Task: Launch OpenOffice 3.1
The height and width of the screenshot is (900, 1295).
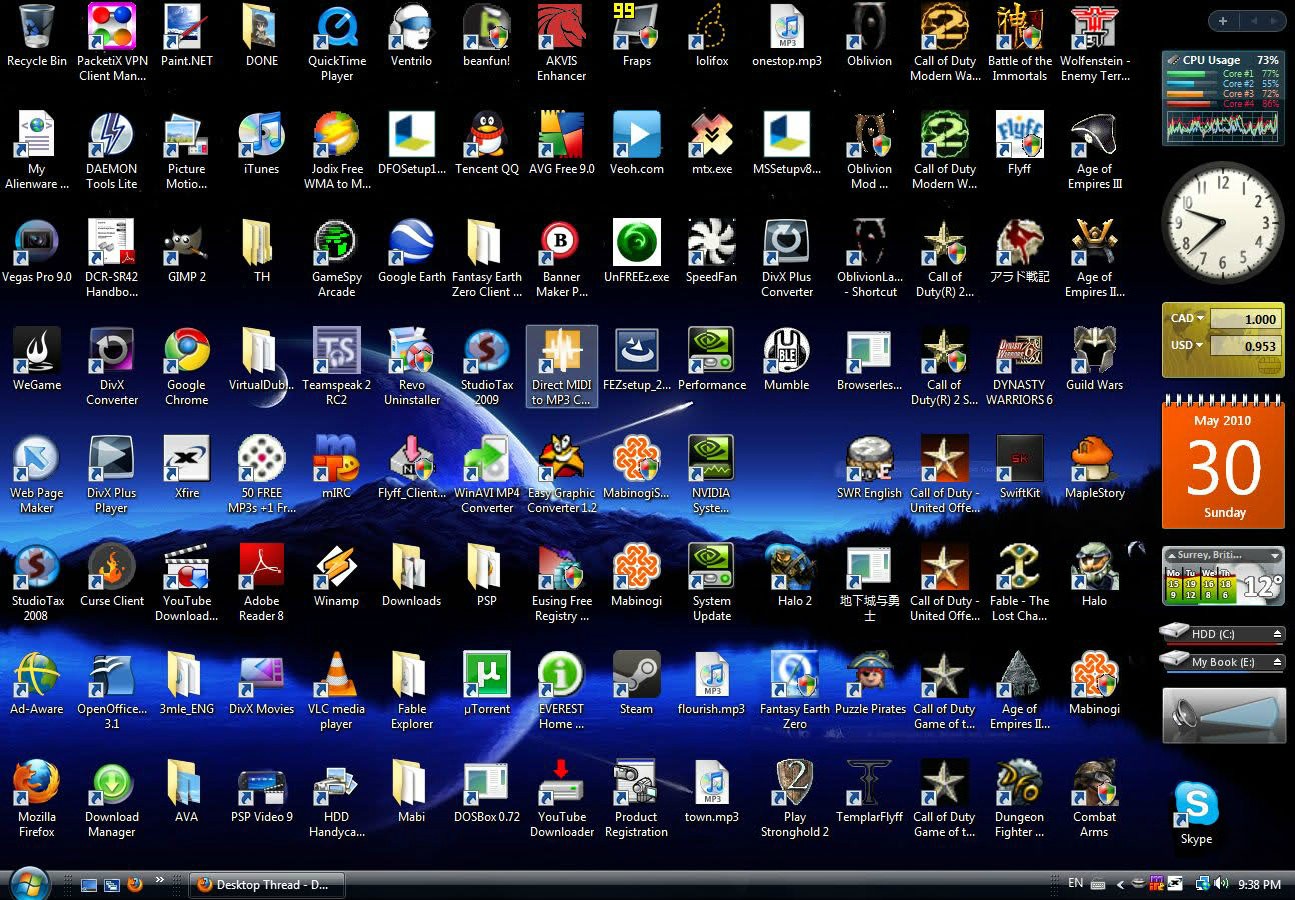Action: pyautogui.click(x=112, y=692)
